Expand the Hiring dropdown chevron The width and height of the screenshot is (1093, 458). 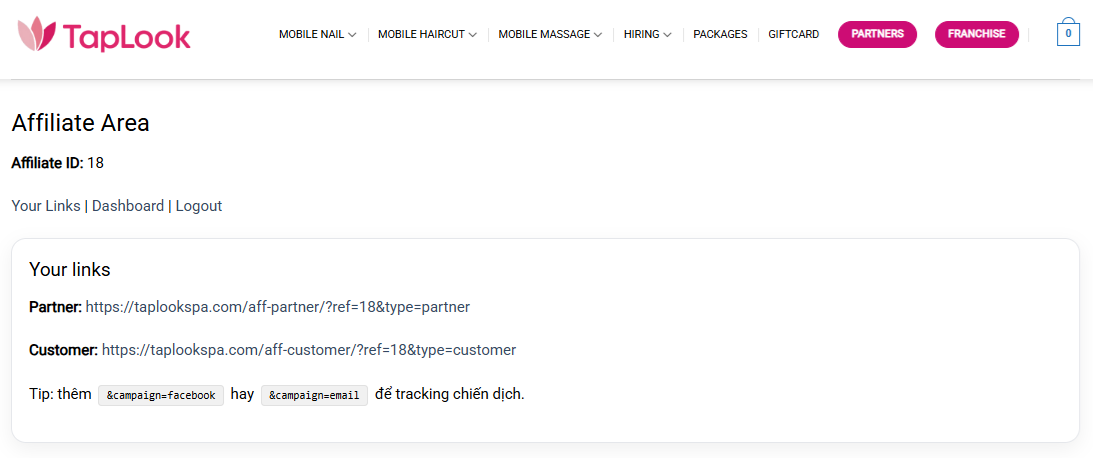667,35
